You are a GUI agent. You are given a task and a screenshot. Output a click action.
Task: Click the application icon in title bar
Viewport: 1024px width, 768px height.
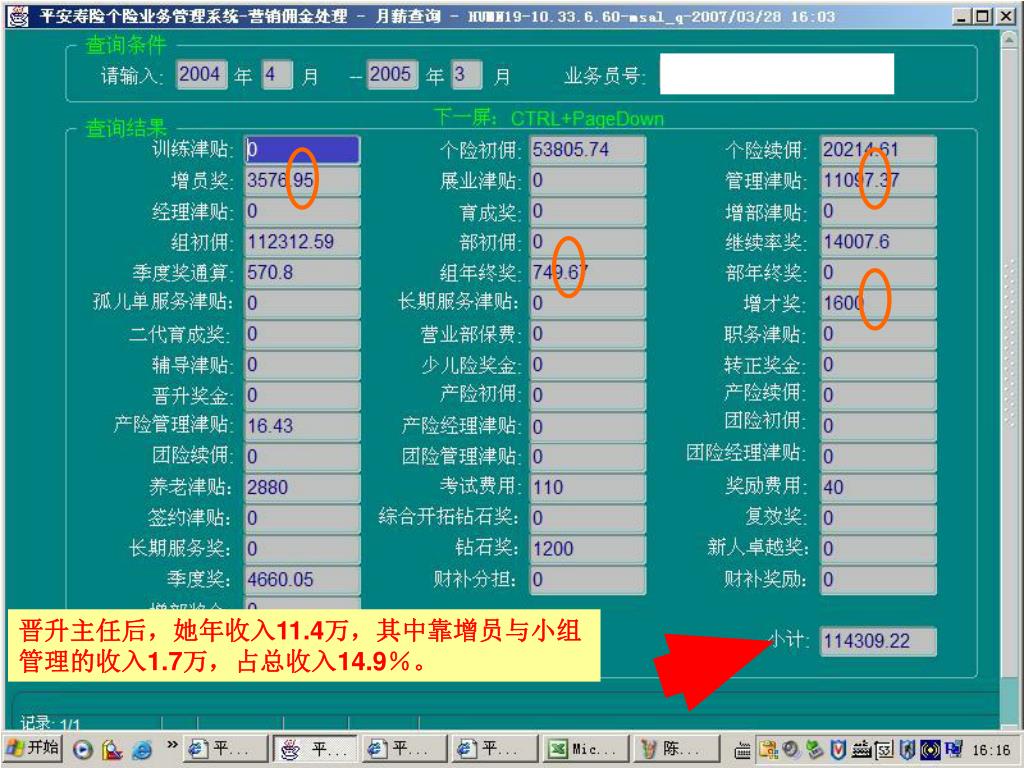click(x=18, y=16)
